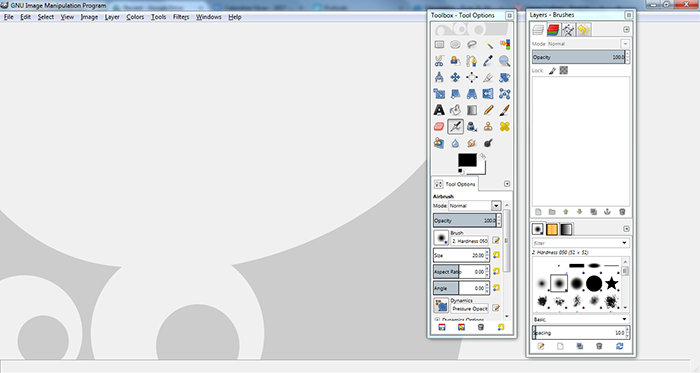Select the Bucket Fill tool
This screenshot has width=700, height=373.
tap(455, 110)
